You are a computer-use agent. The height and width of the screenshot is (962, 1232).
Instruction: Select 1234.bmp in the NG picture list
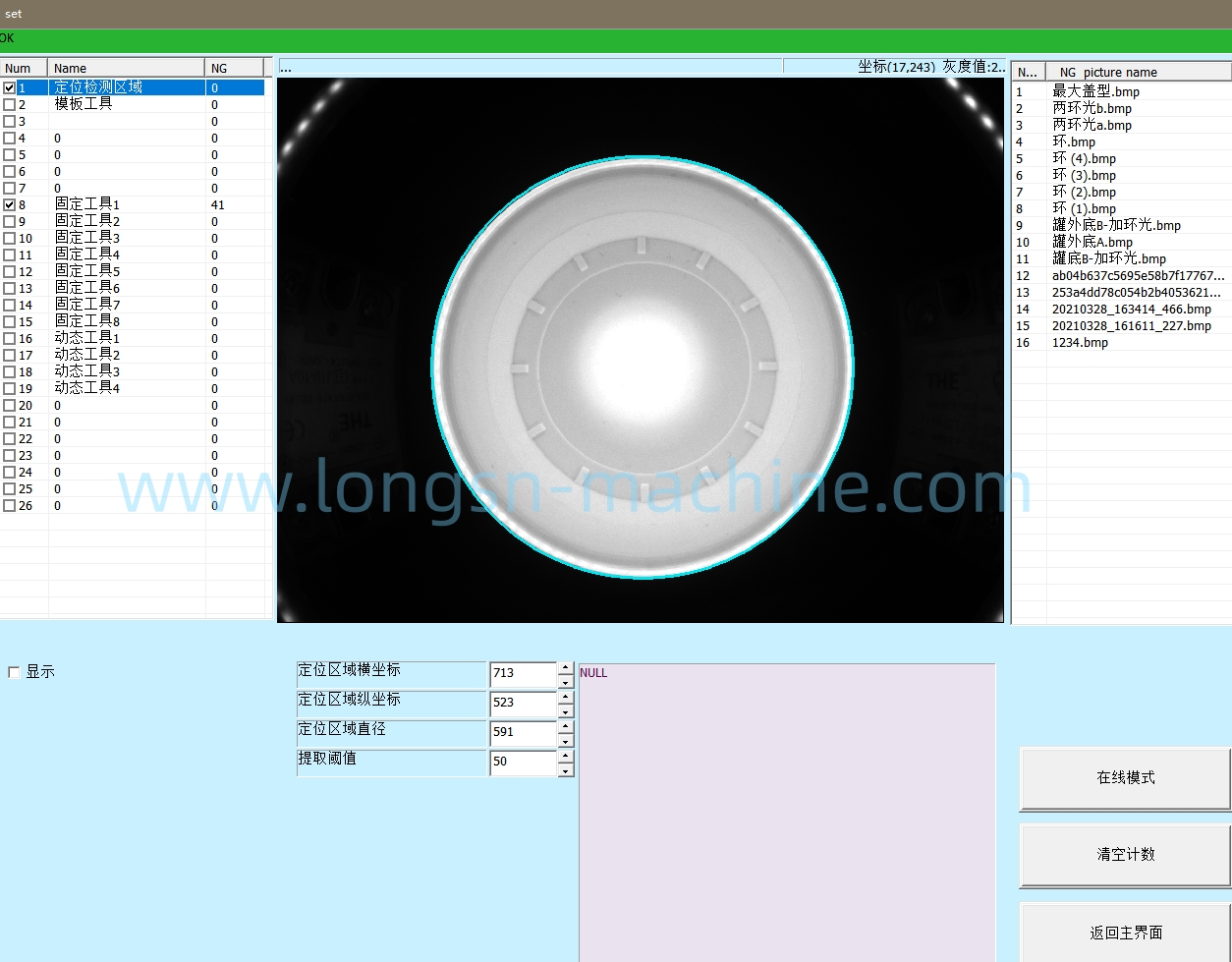click(1080, 342)
